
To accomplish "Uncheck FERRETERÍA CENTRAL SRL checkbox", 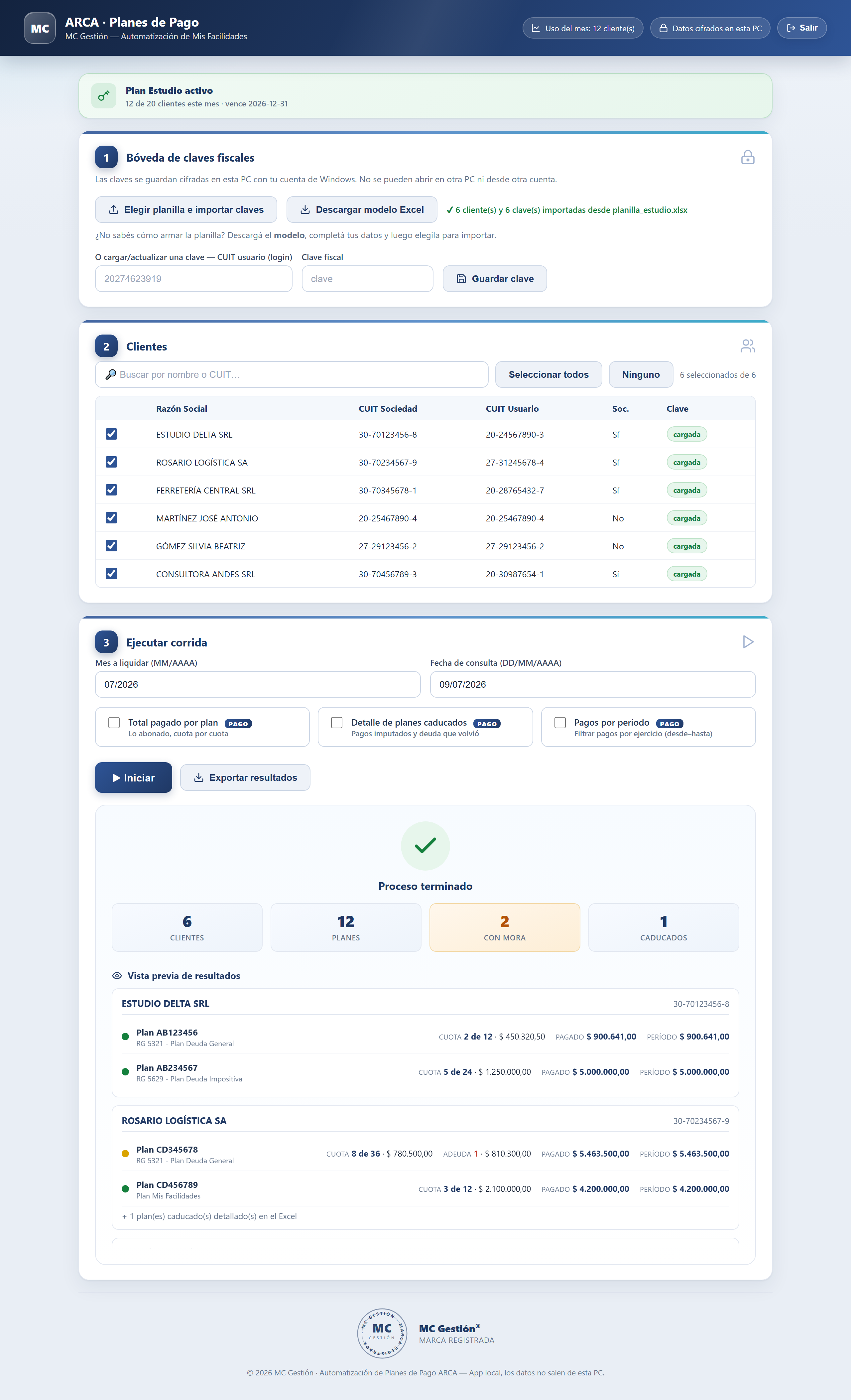I will [111, 490].
